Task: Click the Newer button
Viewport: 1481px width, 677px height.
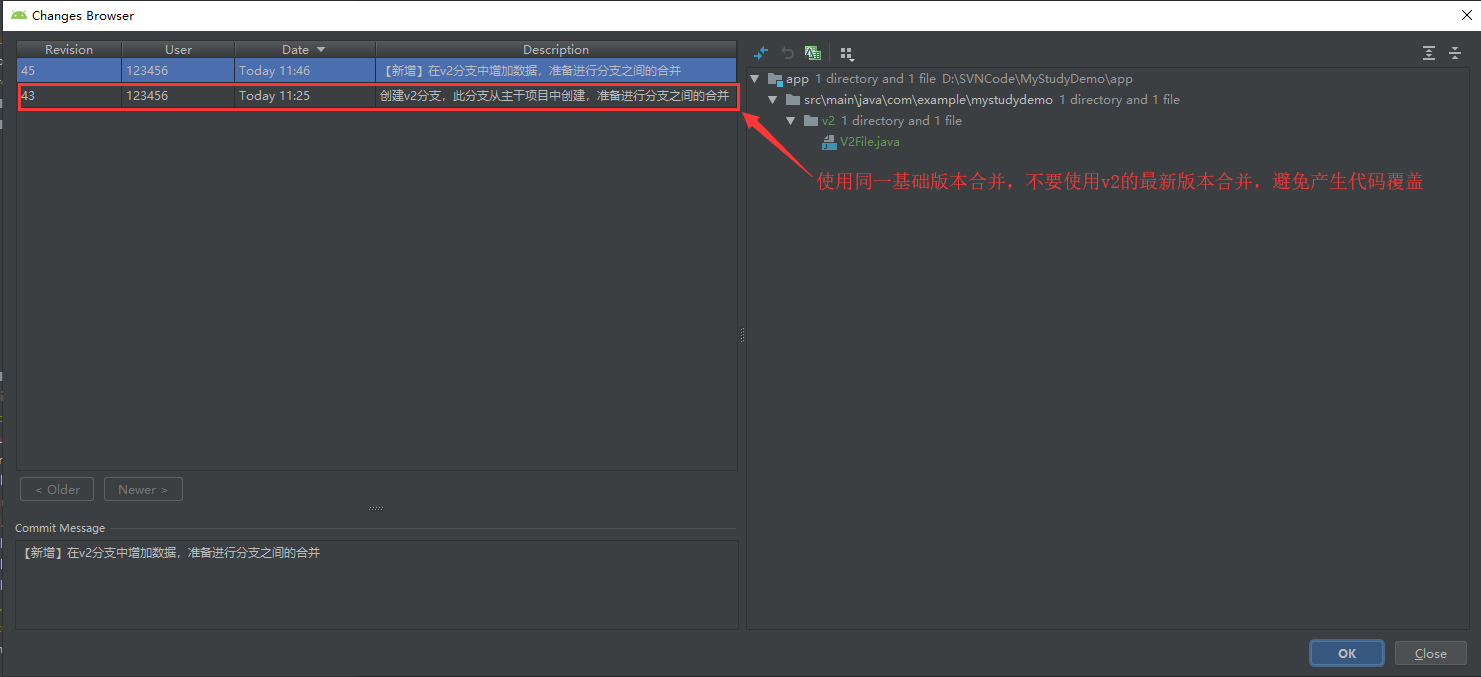Action: [143, 489]
